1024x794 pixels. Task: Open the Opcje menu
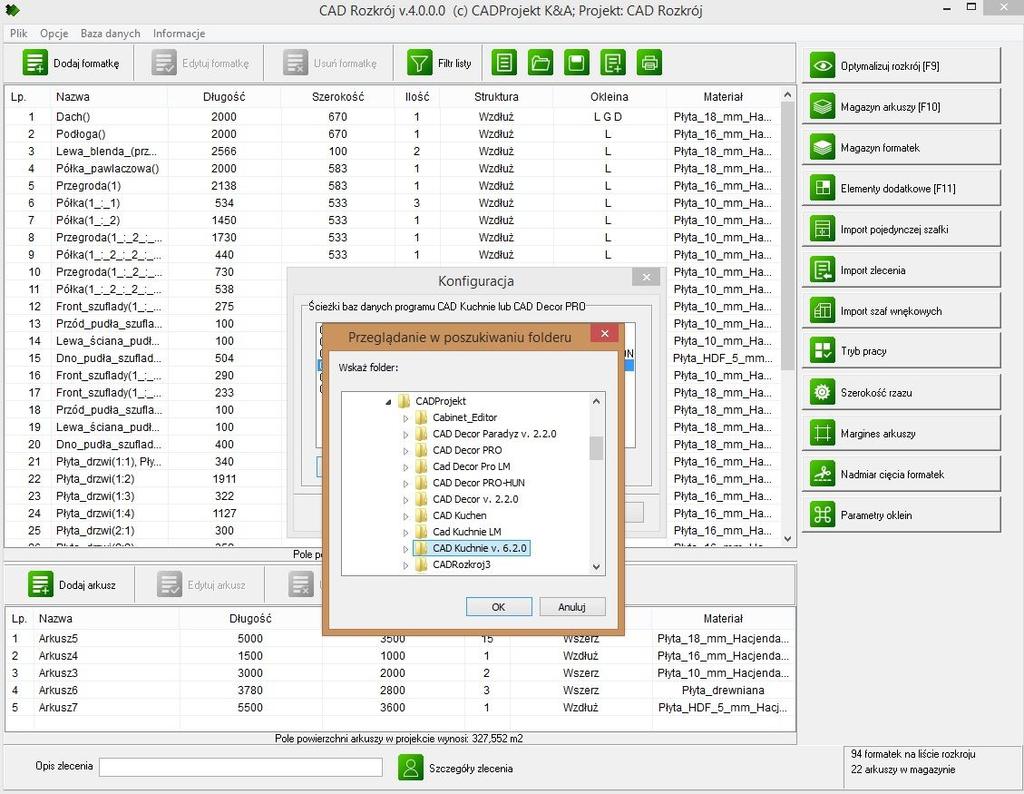[x=54, y=33]
